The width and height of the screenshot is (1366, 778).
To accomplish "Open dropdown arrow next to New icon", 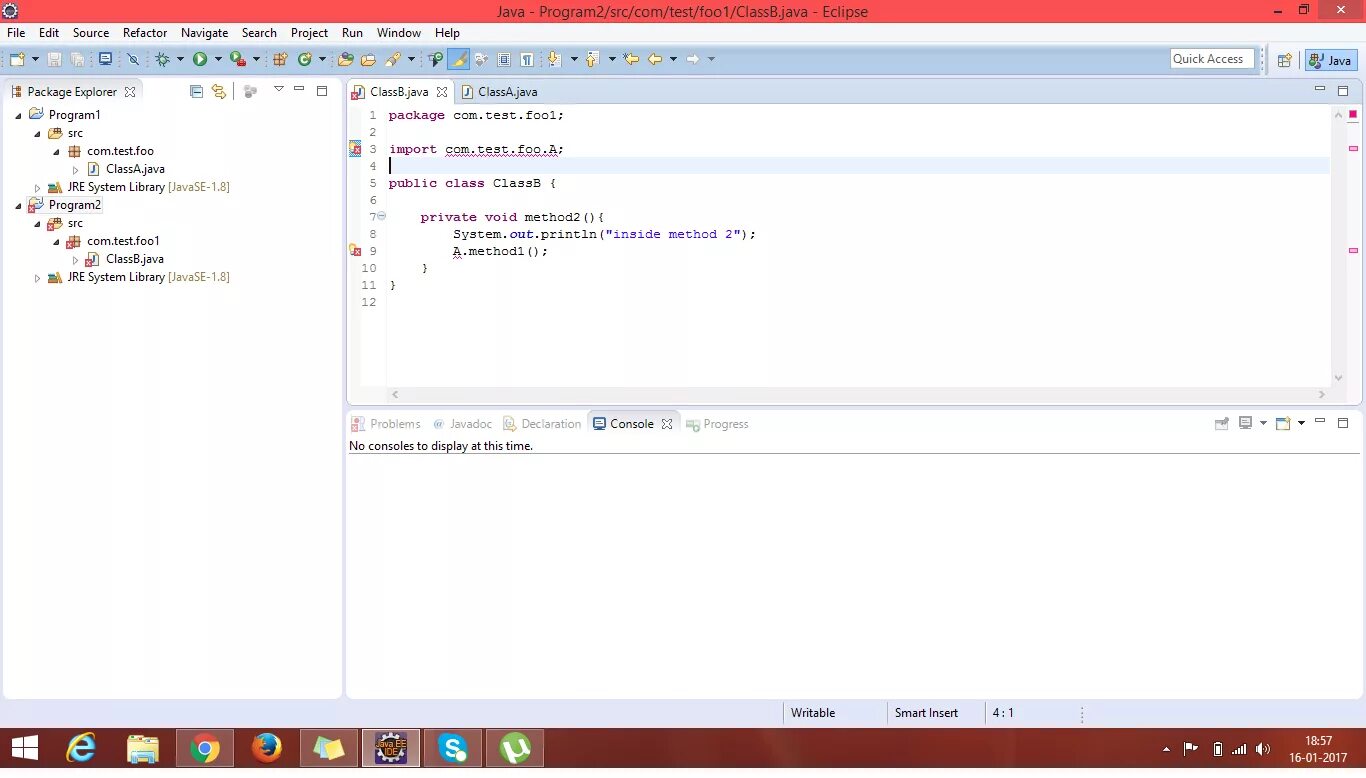I will [x=35, y=60].
